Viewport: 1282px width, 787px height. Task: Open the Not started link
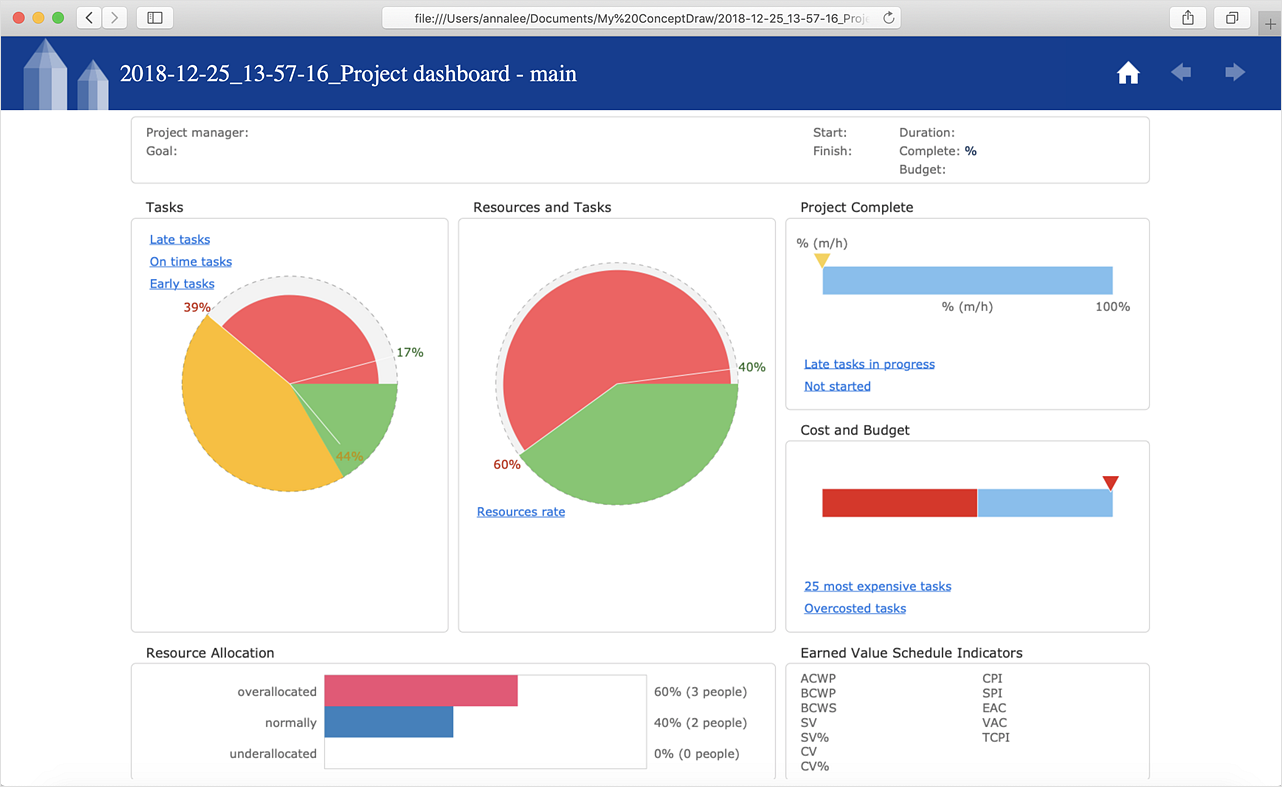[837, 386]
